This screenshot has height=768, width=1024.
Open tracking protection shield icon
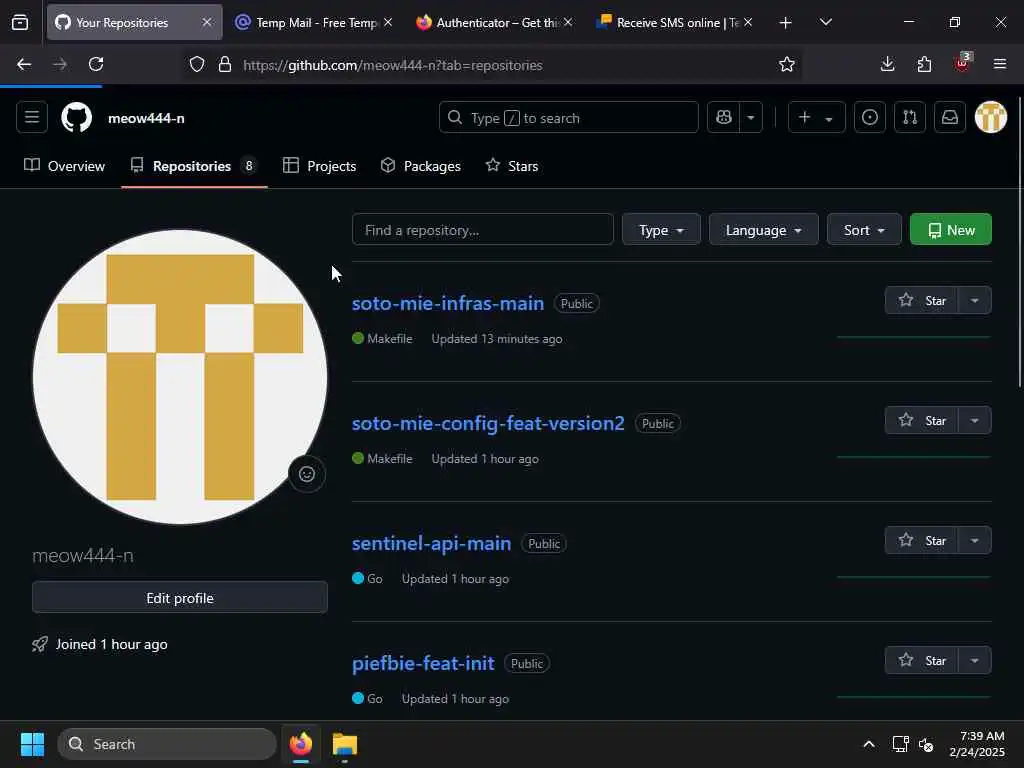[x=197, y=64]
